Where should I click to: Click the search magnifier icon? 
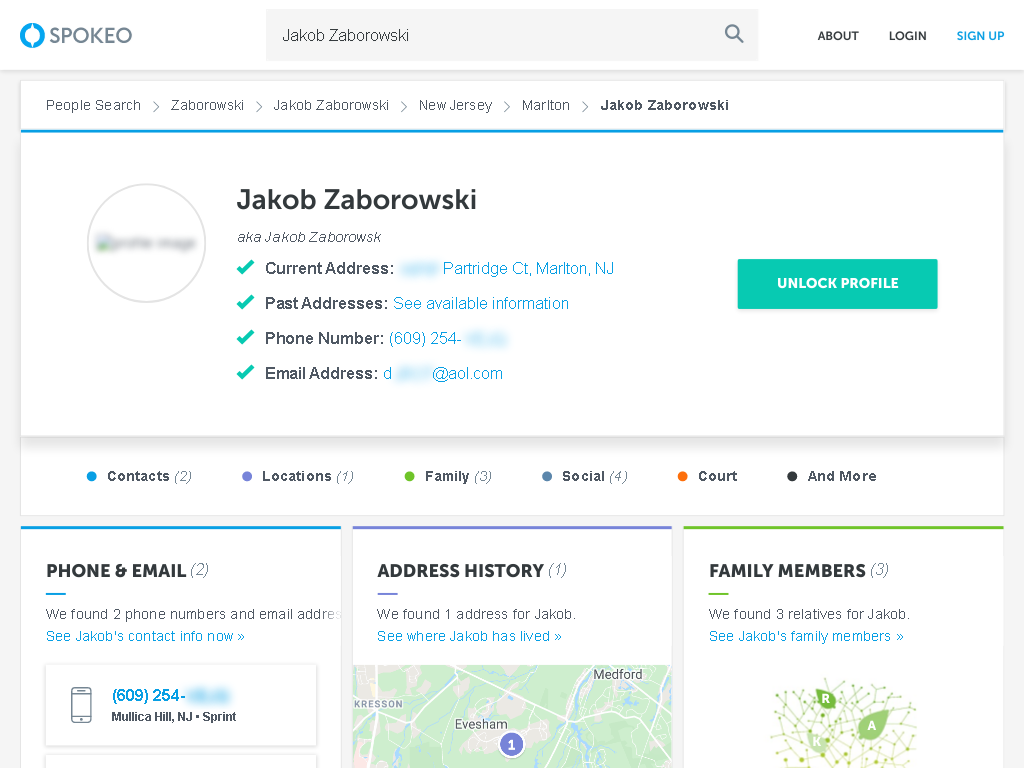[x=734, y=34]
